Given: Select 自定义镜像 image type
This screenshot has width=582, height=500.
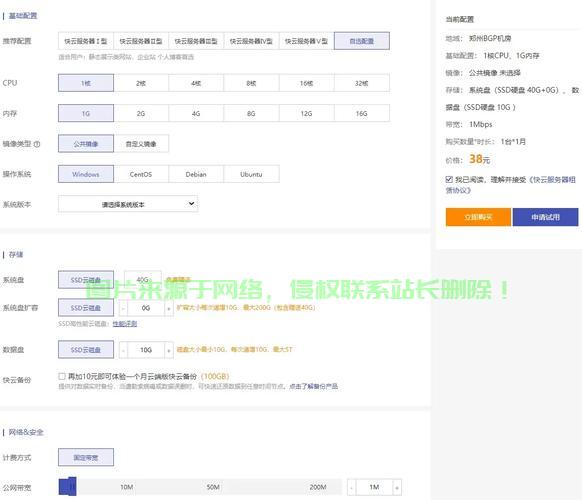Looking at the screenshot, I should coord(141,144).
